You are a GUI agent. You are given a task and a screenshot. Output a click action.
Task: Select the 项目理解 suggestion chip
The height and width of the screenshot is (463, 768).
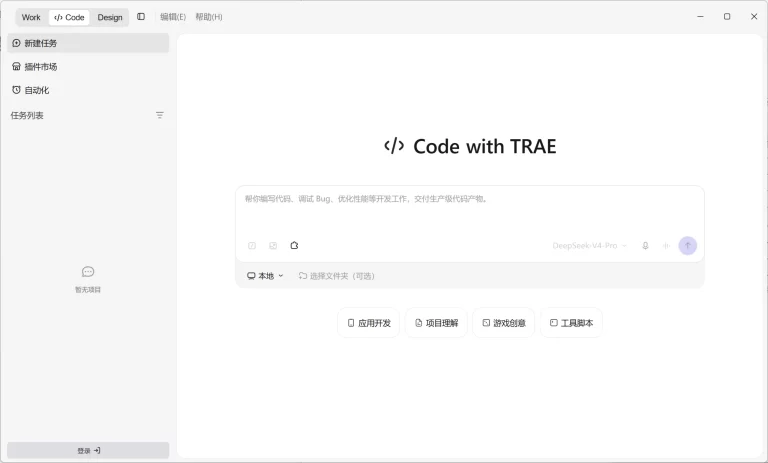(x=436, y=323)
